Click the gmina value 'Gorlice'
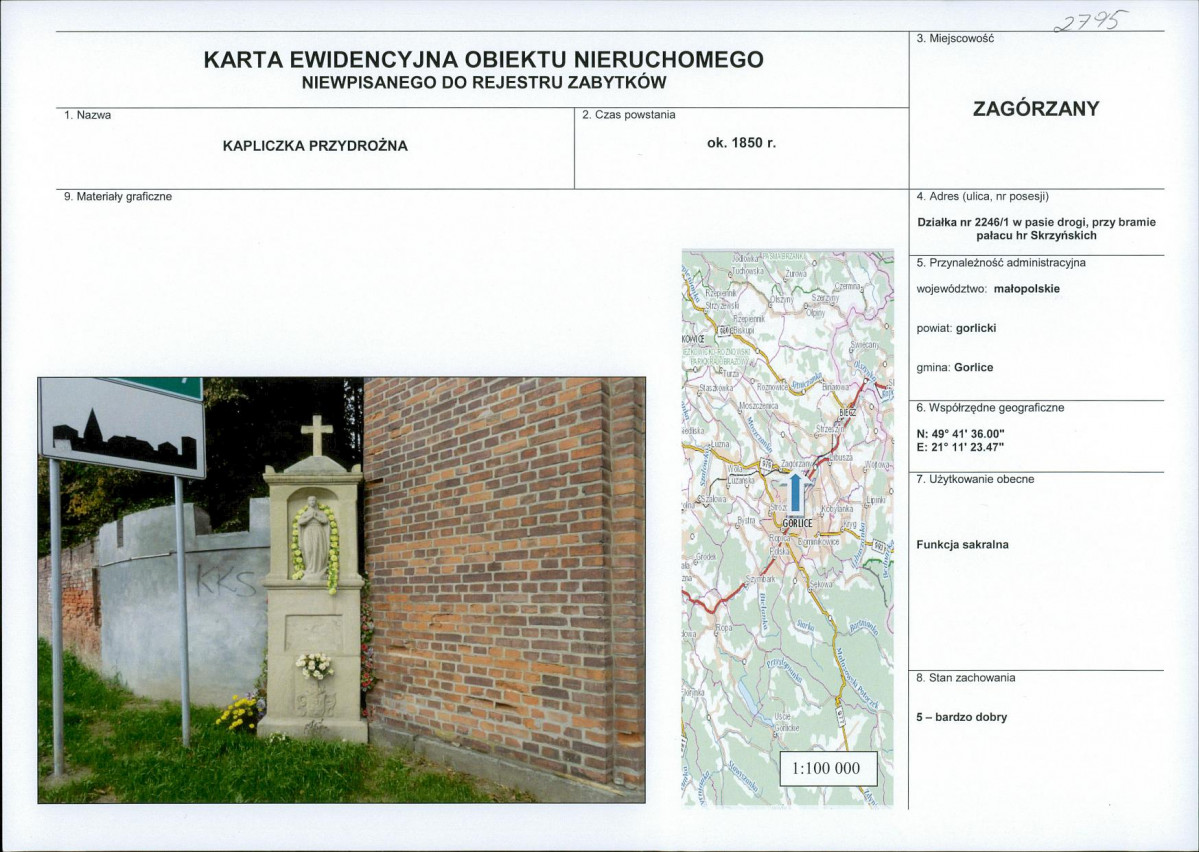The width and height of the screenshot is (1199, 852). [x=973, y=368]
